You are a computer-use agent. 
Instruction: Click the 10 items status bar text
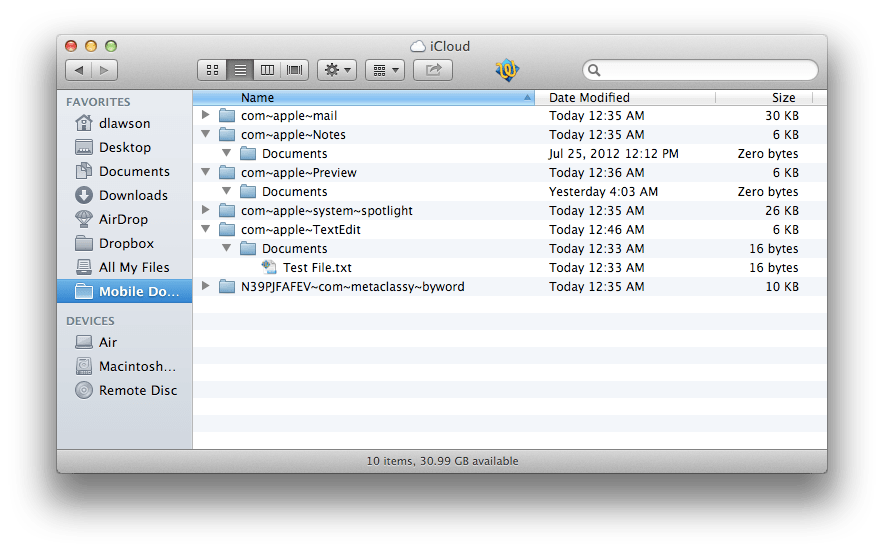click(x=442, y=461)
